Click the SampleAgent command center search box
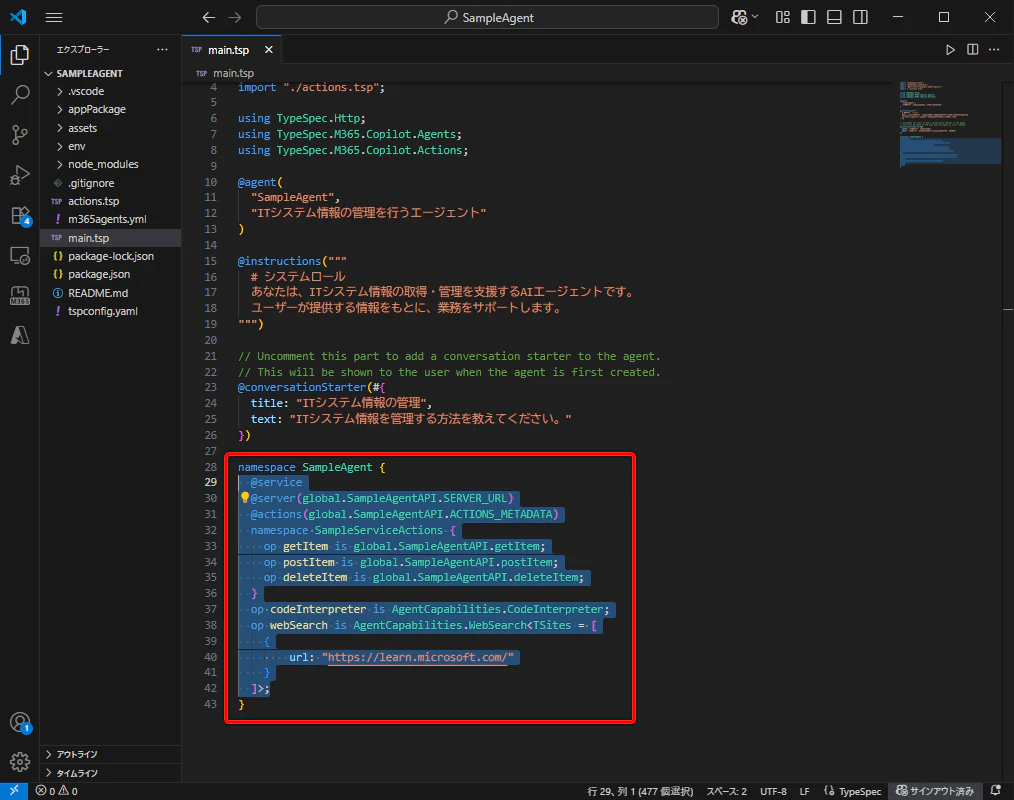The width and height of the screenshot is (1014, 800). coord(488,17)
